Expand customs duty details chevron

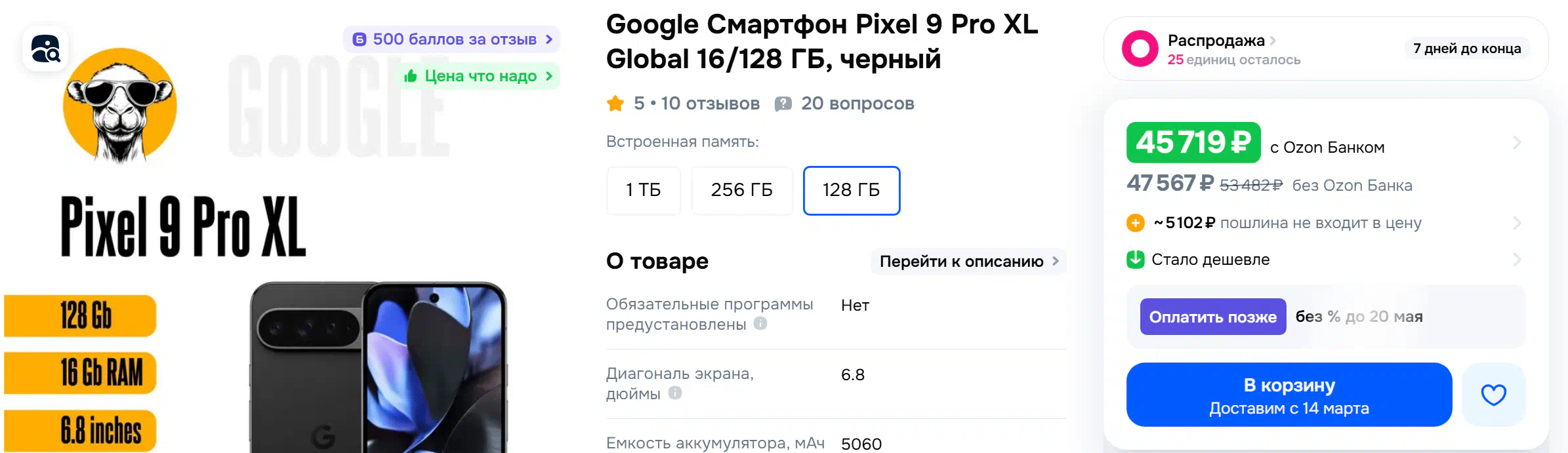pos(1517,223)
